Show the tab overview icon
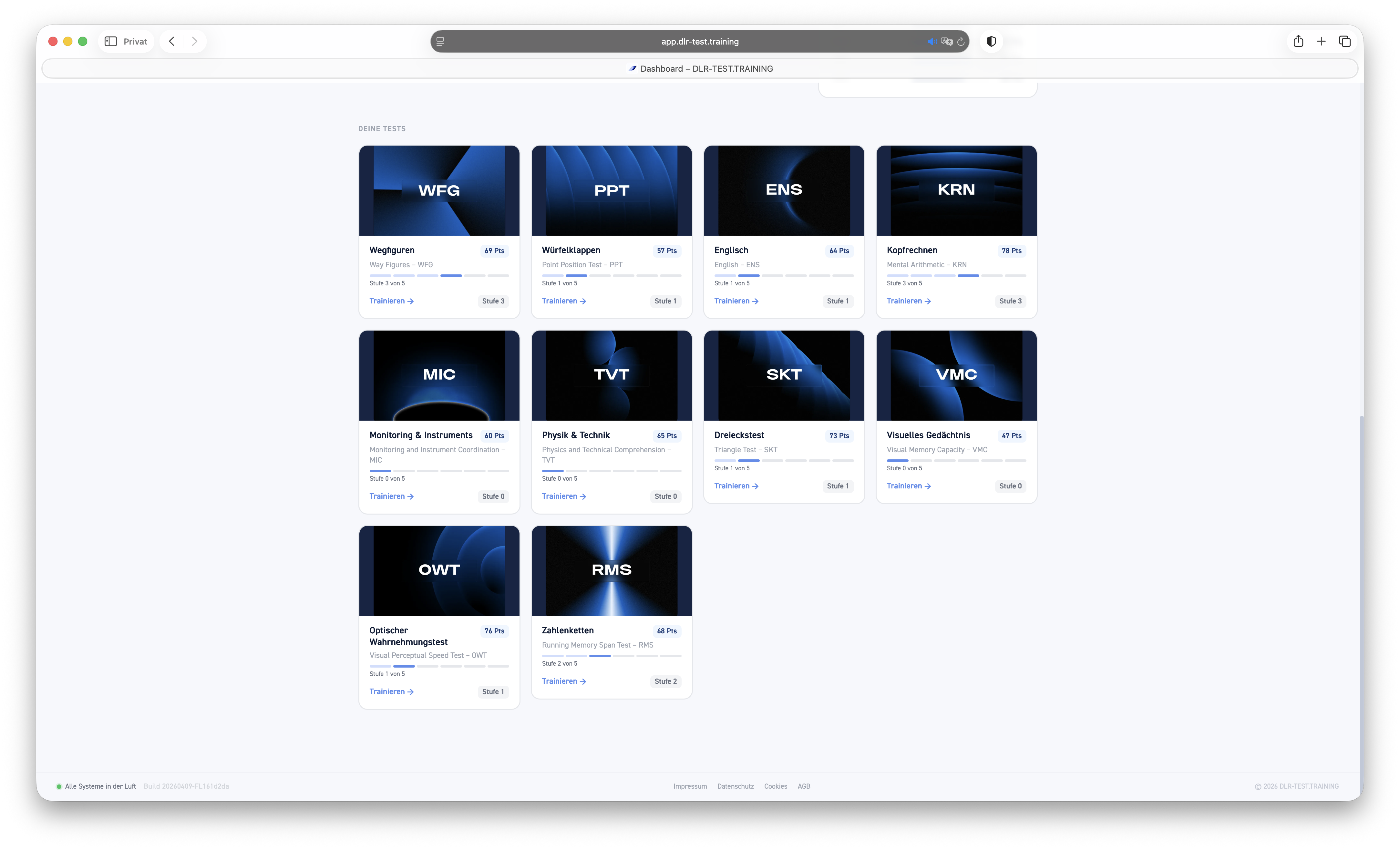 coord(1345,41)
